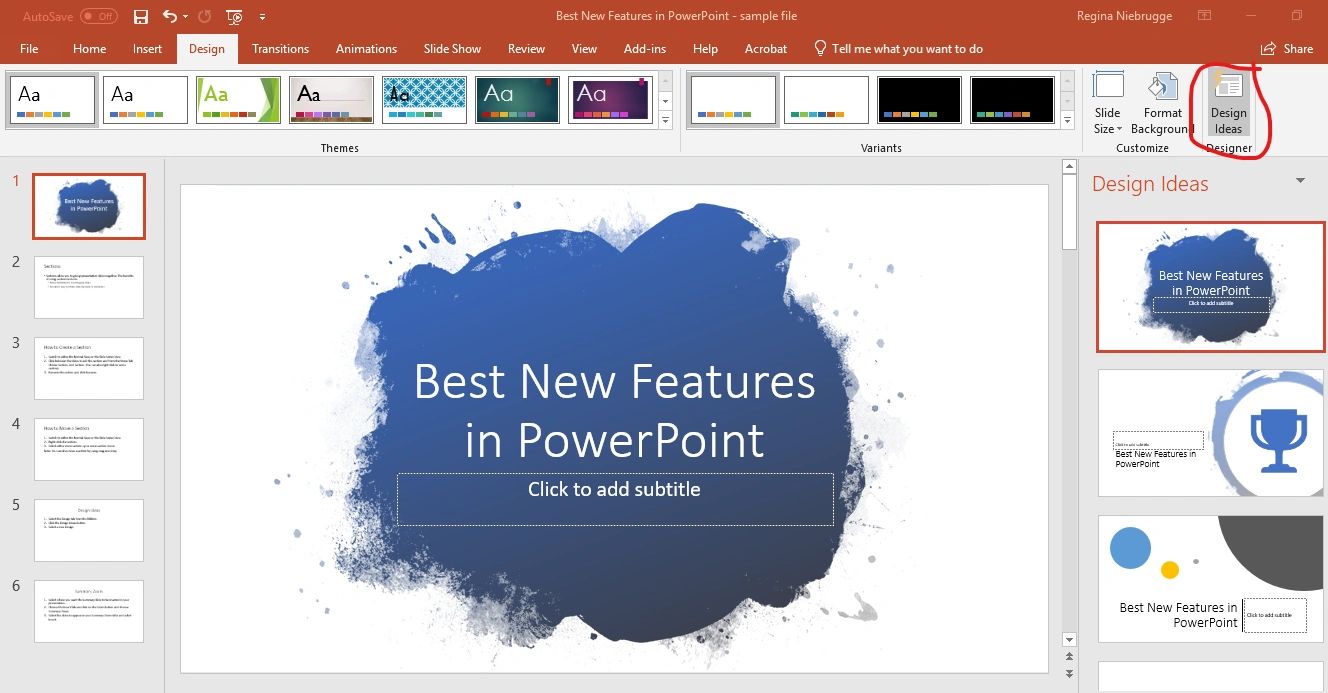Expand the Themes gallery with the More arrow
Screen dimensions: 1328x693
(x=665, y=118)
